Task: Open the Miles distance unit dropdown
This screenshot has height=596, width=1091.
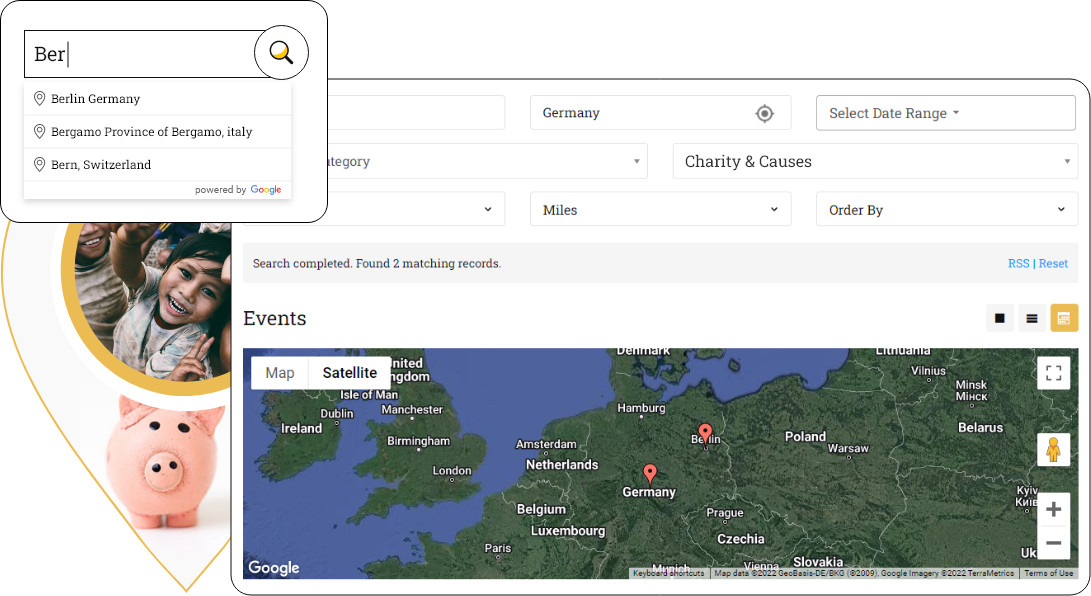Action: pyautogui.click(x=660, y=210)
